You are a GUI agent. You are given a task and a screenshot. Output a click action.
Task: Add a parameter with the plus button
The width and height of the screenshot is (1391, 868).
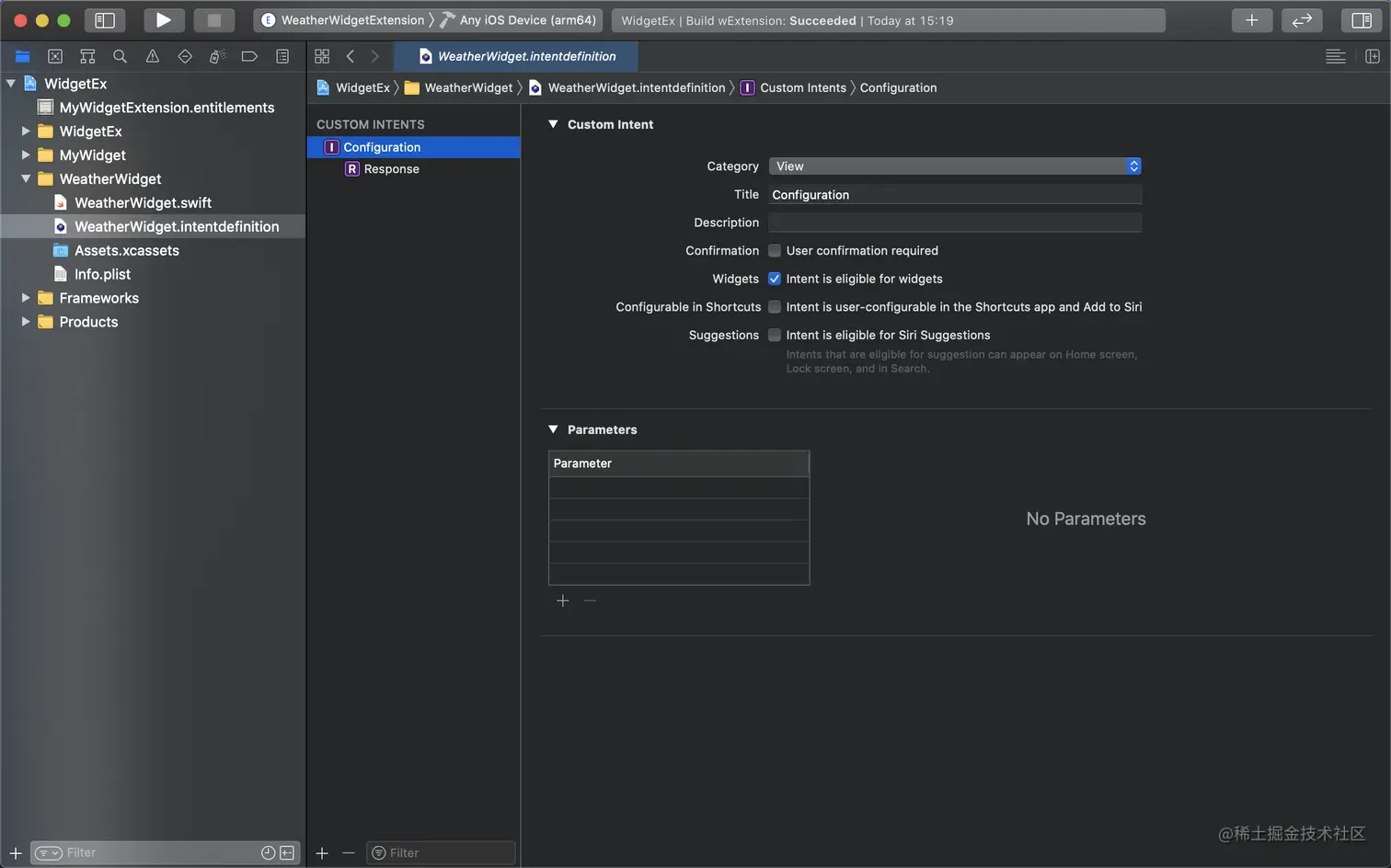click(x=563, y=600)
